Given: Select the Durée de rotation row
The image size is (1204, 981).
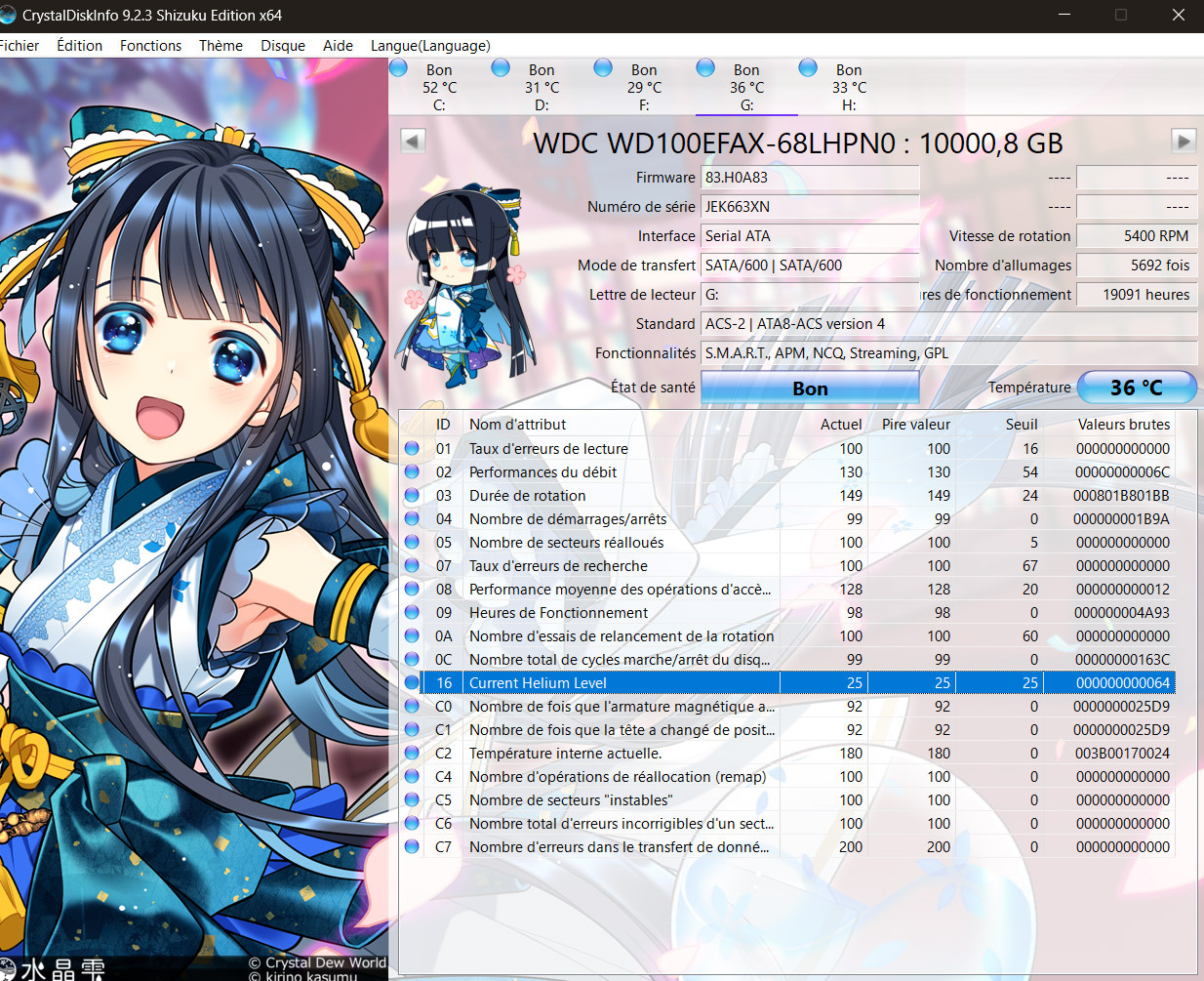Looking at the screenshot, I should click(x=786, y=495).
